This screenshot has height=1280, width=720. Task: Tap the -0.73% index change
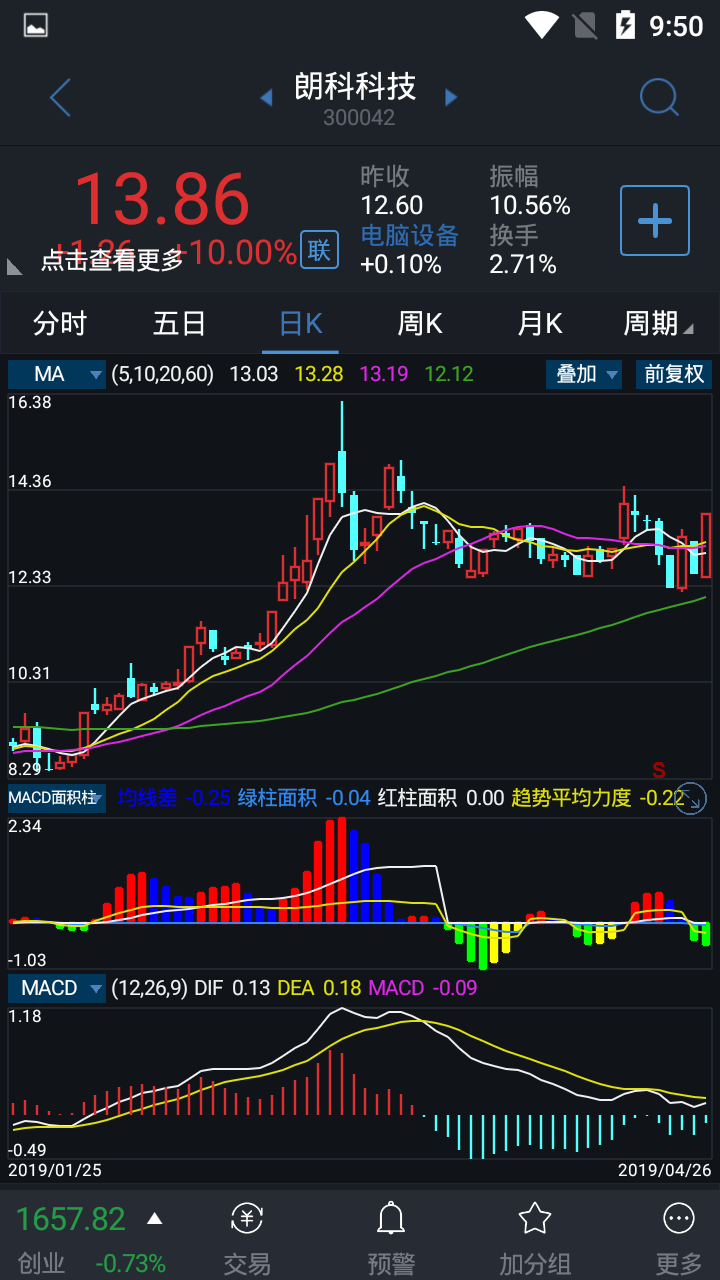pos(131,1263)
